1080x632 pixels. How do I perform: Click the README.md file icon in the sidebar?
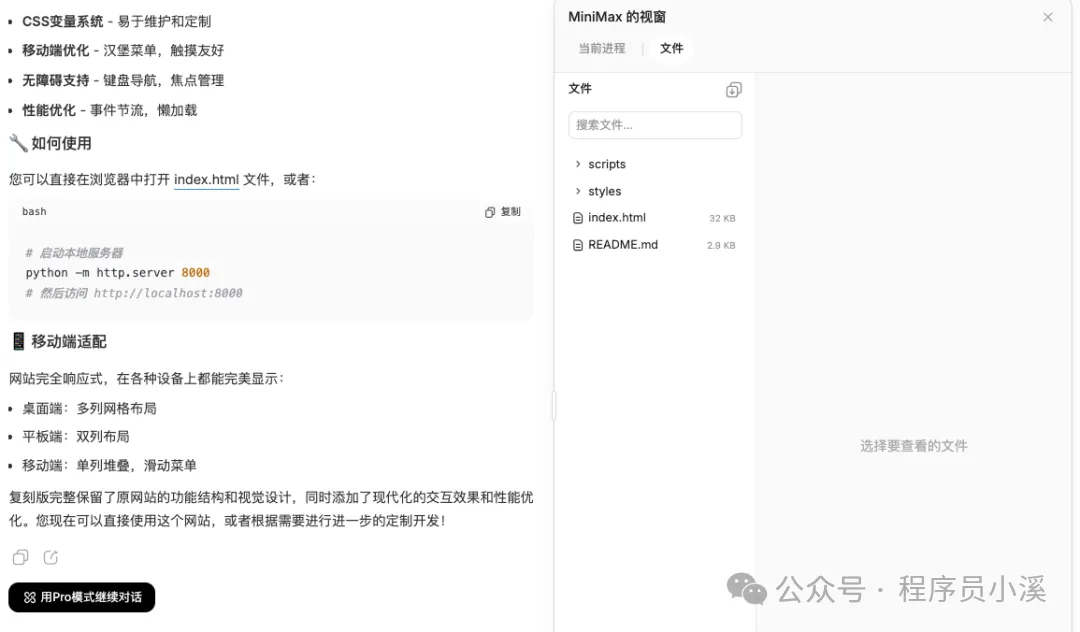pyautogui.click(x=577, y=244)
